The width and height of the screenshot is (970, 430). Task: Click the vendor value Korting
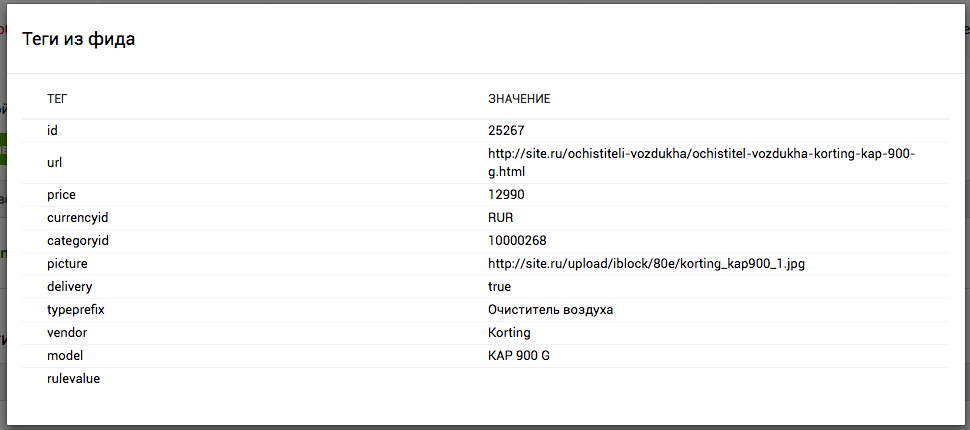509,333
